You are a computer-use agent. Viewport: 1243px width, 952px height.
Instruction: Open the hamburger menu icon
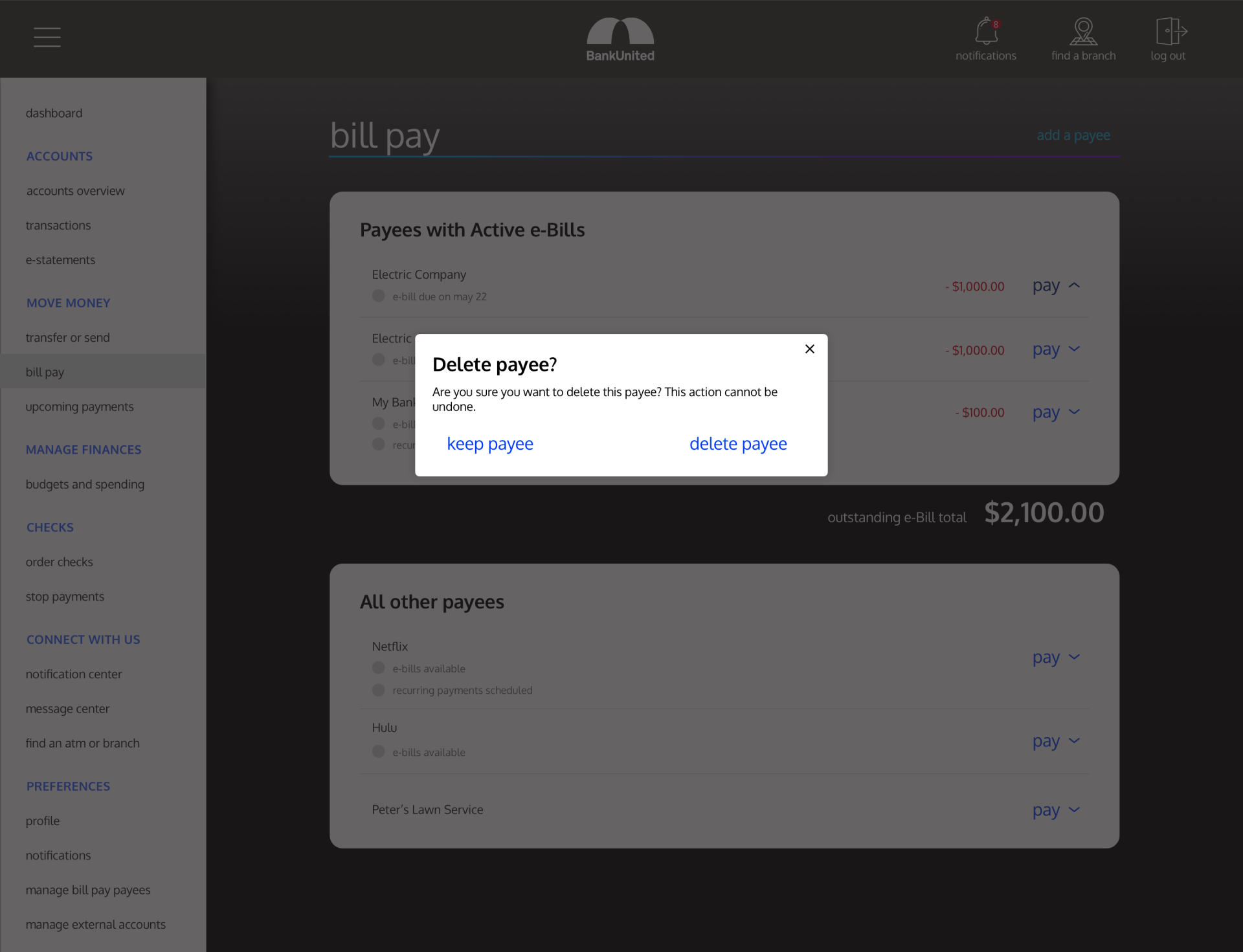click(x=47, y=37)
